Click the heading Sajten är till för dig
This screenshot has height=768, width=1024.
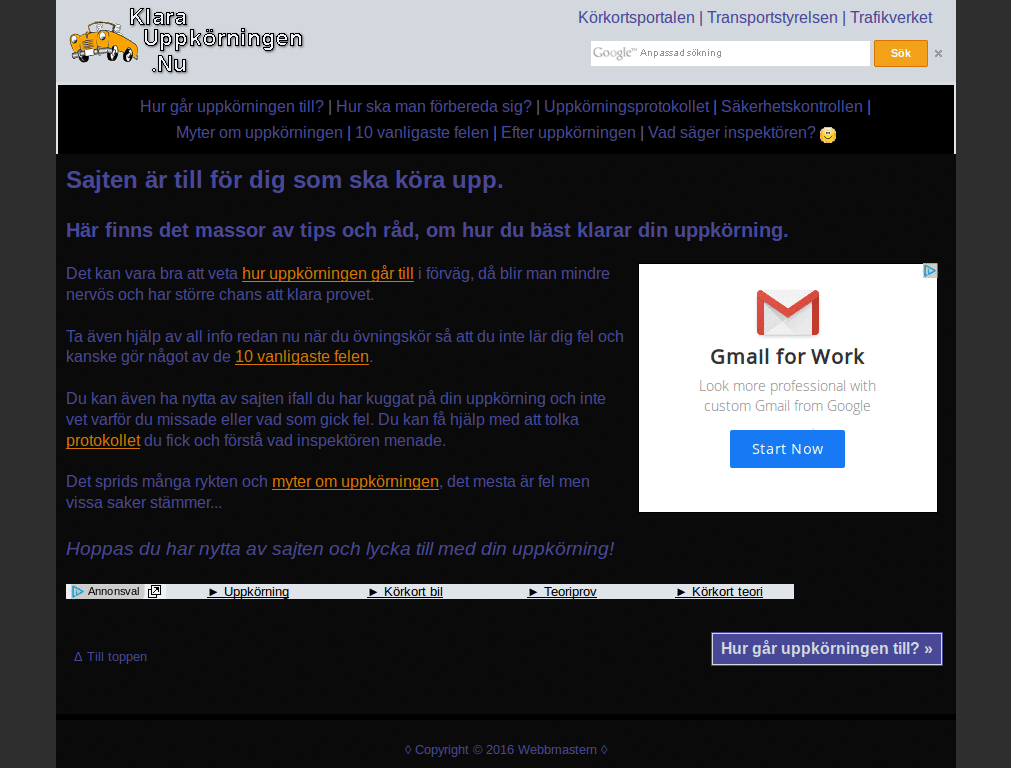285,180
